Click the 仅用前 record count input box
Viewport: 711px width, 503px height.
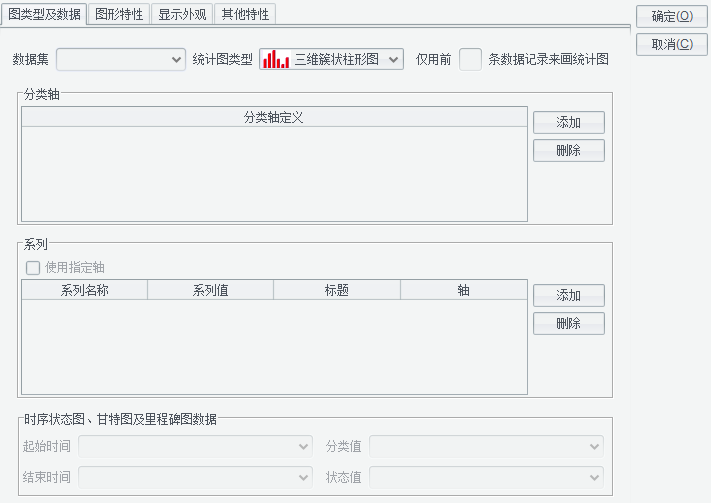pyautogui.click(x=470, y=59)
